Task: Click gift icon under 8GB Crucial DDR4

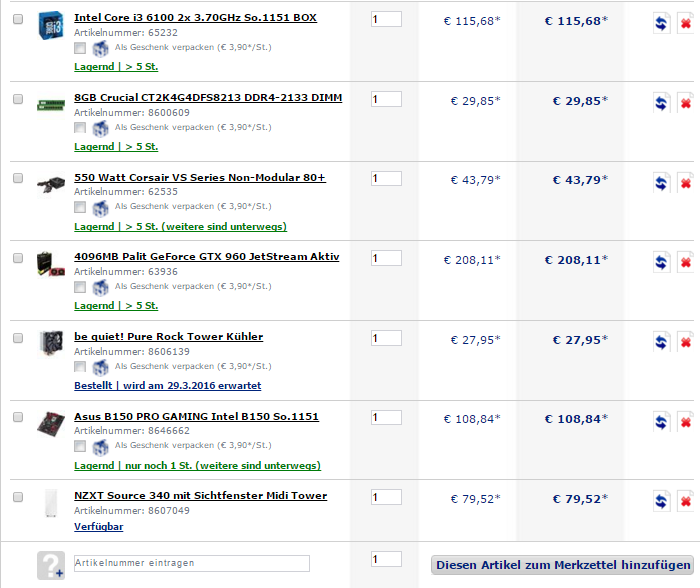Action: point(100,128)
